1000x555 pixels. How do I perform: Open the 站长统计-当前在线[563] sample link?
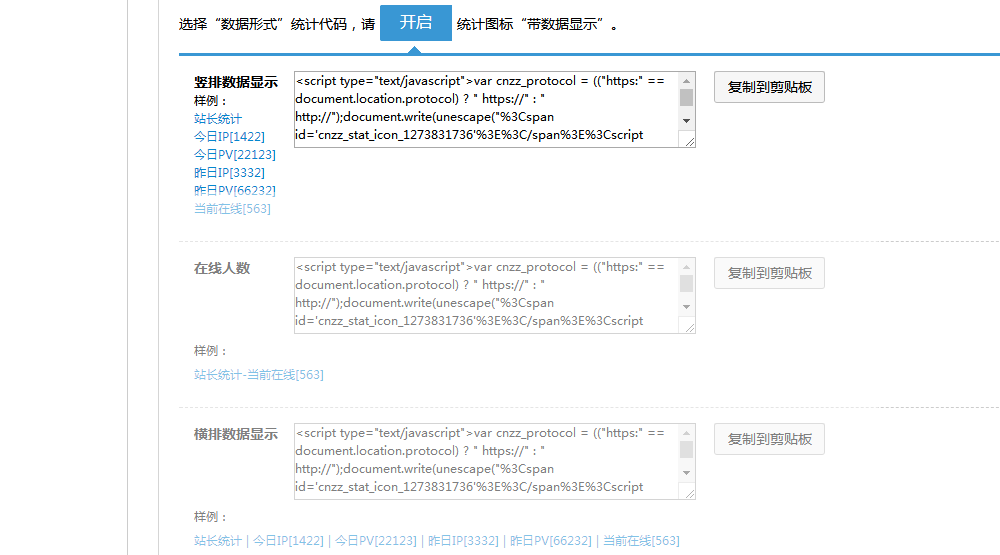258,375
